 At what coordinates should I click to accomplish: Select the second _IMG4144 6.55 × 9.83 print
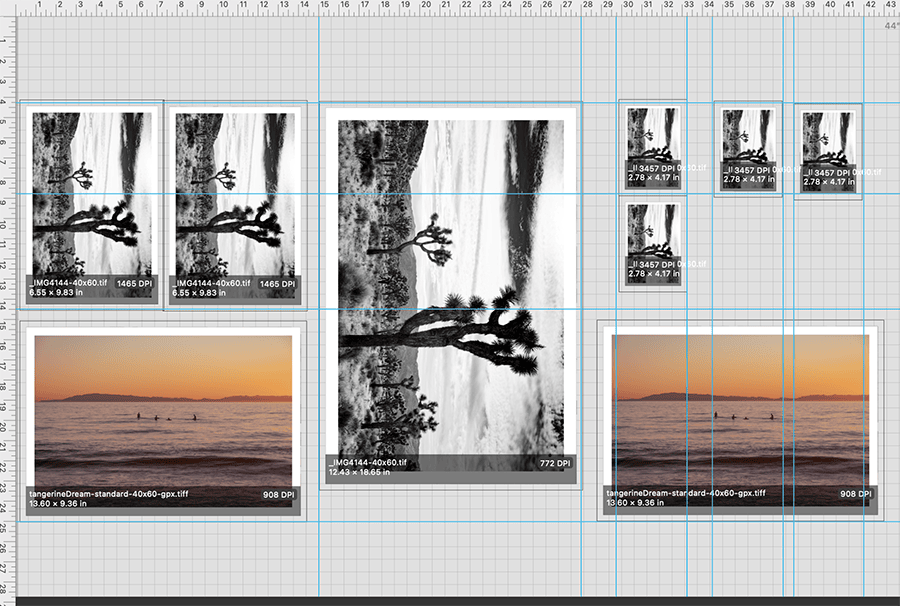point(235,205)
